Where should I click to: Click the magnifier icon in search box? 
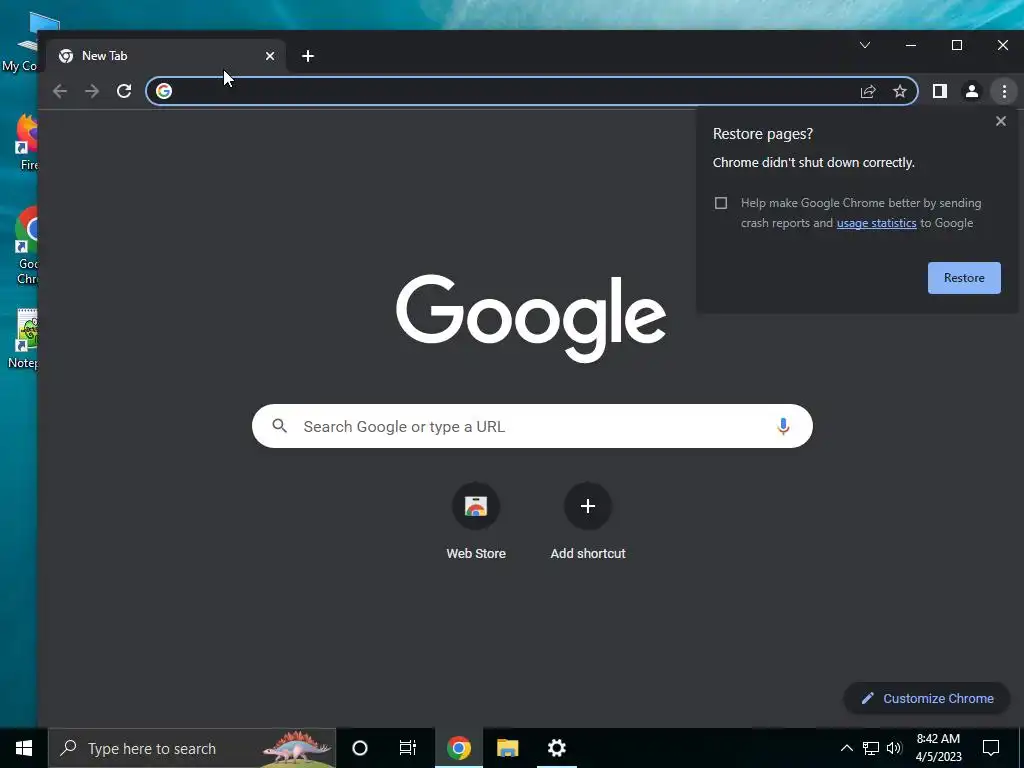tap(280, 426)
